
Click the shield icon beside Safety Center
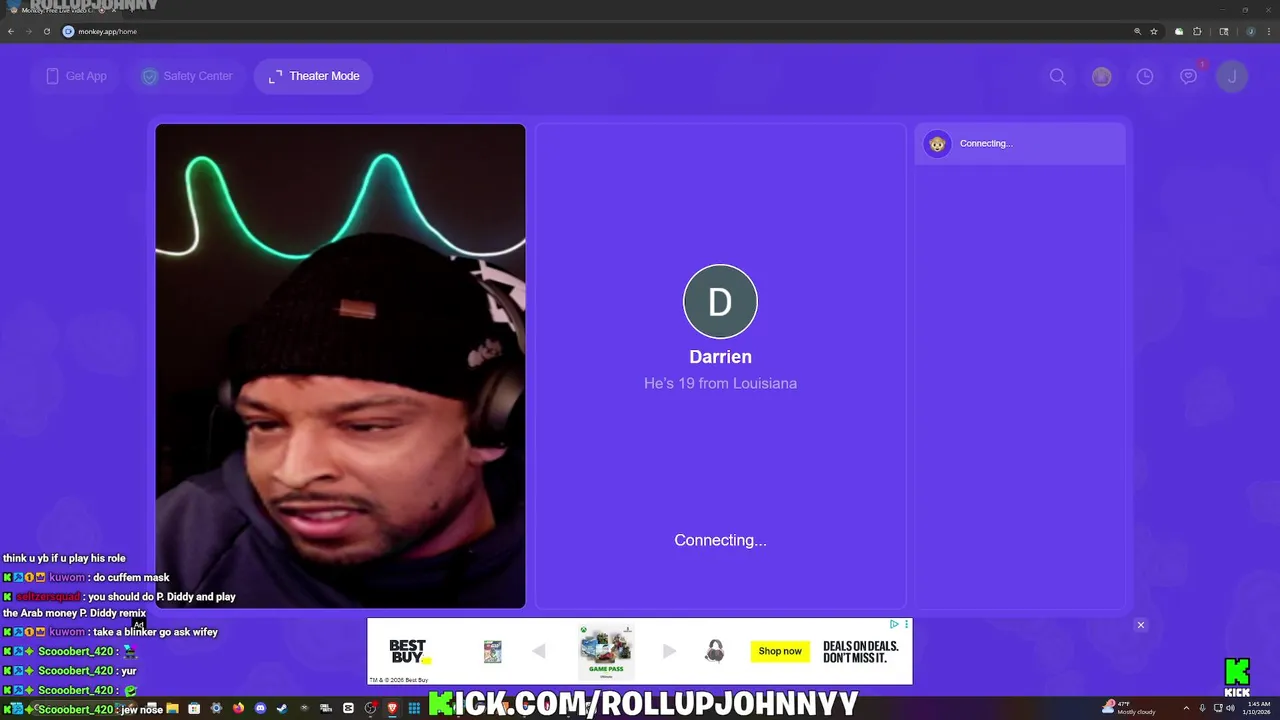[149, 76]
